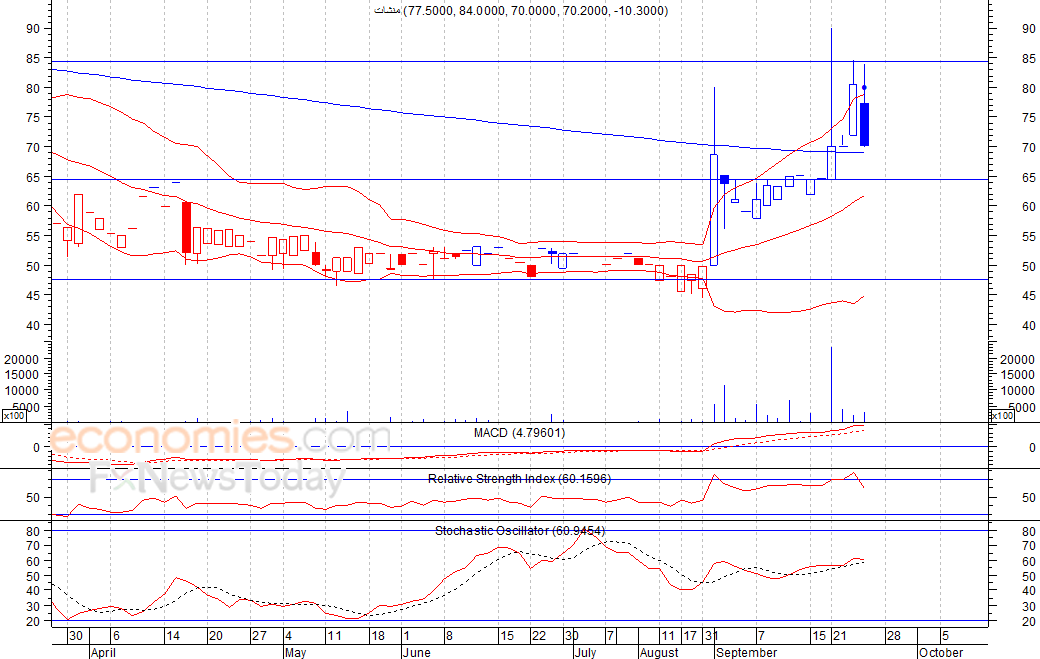The width and height of the screenshot is (1040, 659).
Task: Click the x100 multiplier box on left
Action: 13,416
